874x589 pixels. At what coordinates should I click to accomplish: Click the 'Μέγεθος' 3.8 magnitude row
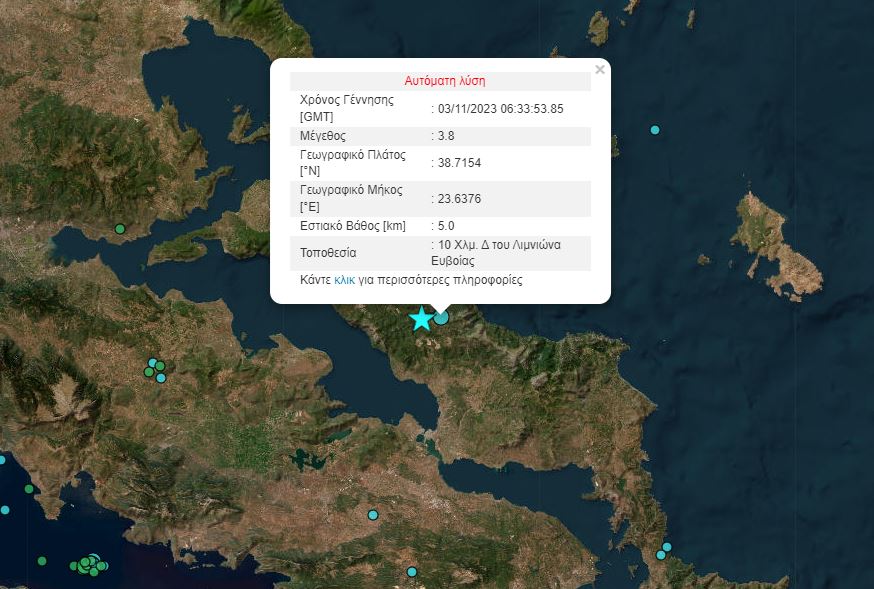[x=440, y=135]
